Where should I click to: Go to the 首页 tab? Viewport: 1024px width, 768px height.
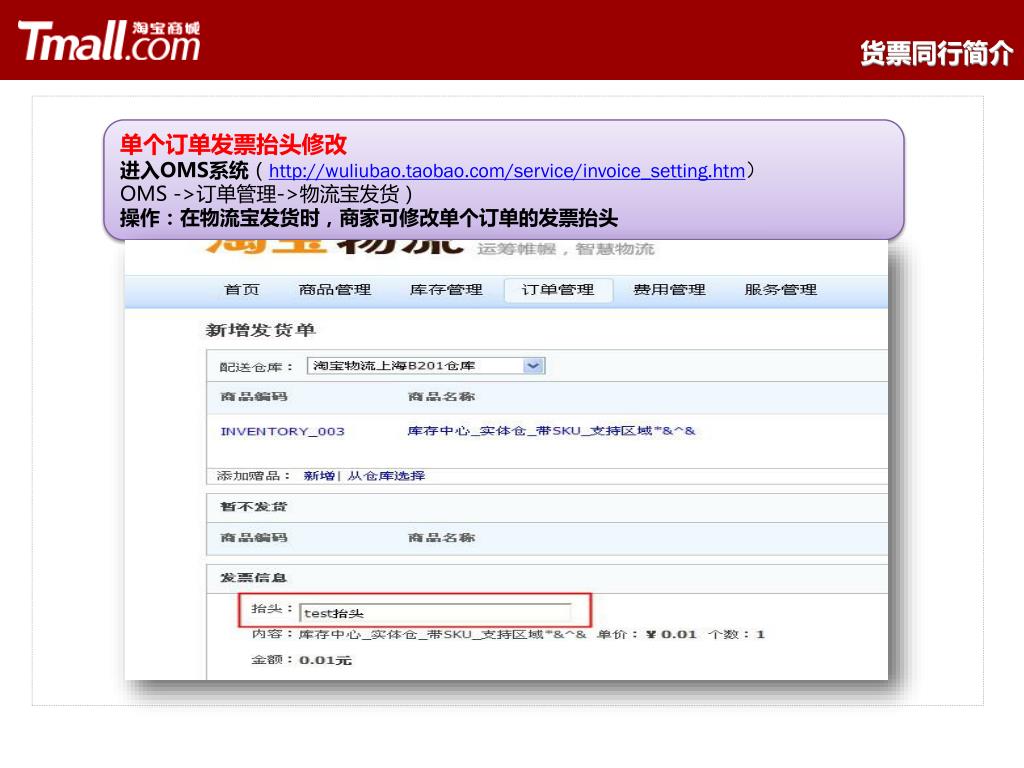(242, 289)
